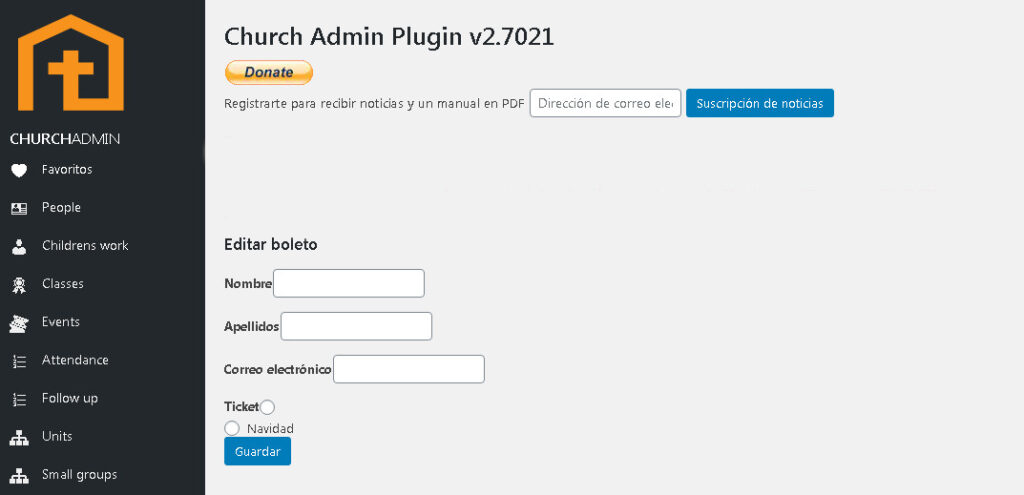Screen dimensions: 1024x495
Task: Click the Units hierarchy icon
Action: 18,437
